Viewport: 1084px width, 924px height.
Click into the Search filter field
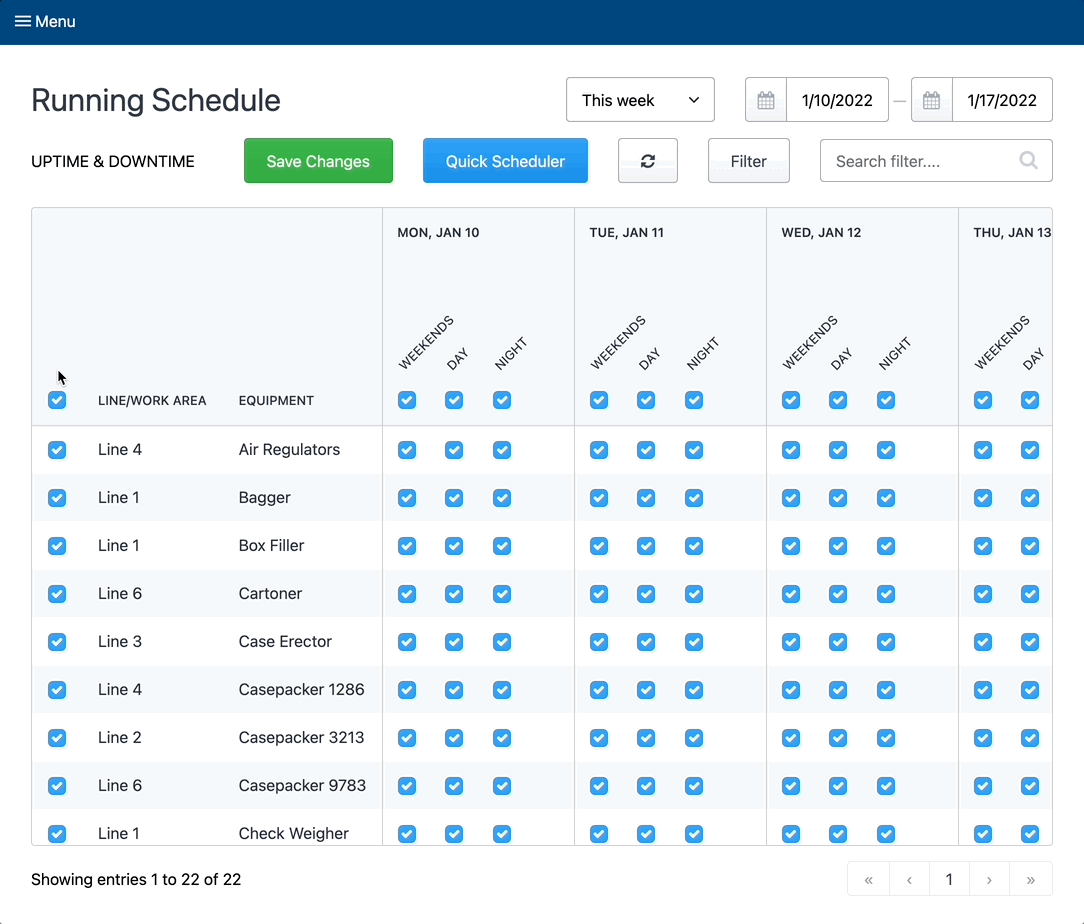(x=920, y=161)
